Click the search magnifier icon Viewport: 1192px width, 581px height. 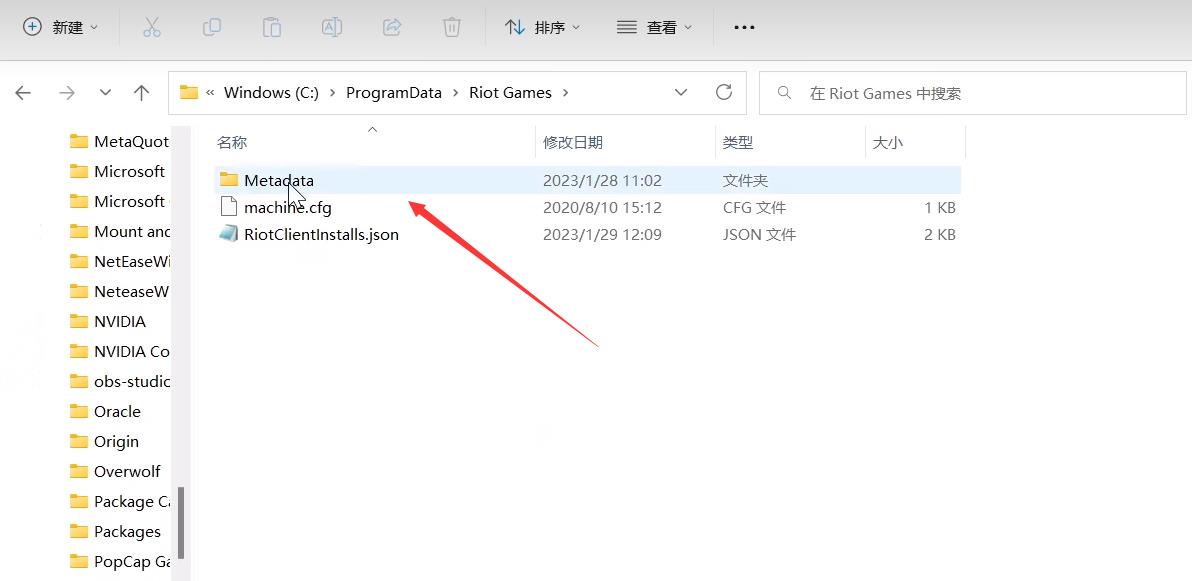coord(784,93)
